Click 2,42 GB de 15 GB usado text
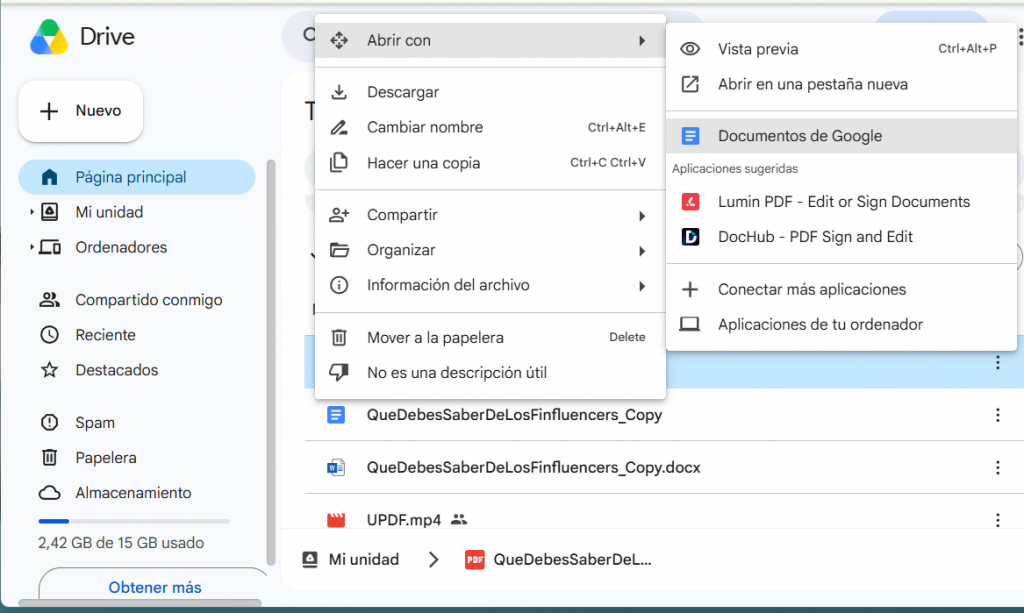Screen dimensions: 1024x613 click(121, 542)
